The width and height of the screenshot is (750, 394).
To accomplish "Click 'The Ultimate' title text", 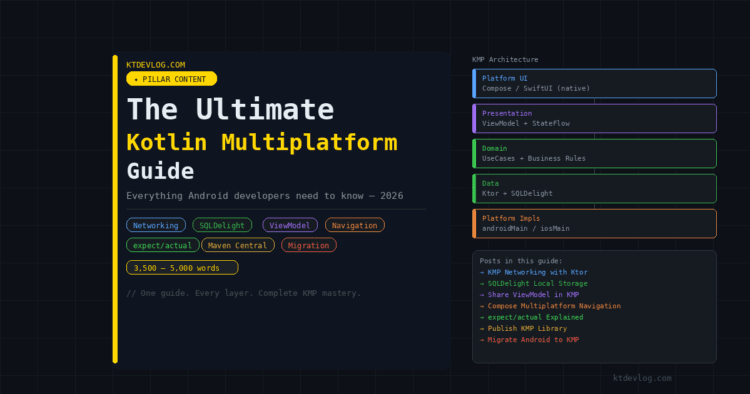I will click(x=231, y=109).
